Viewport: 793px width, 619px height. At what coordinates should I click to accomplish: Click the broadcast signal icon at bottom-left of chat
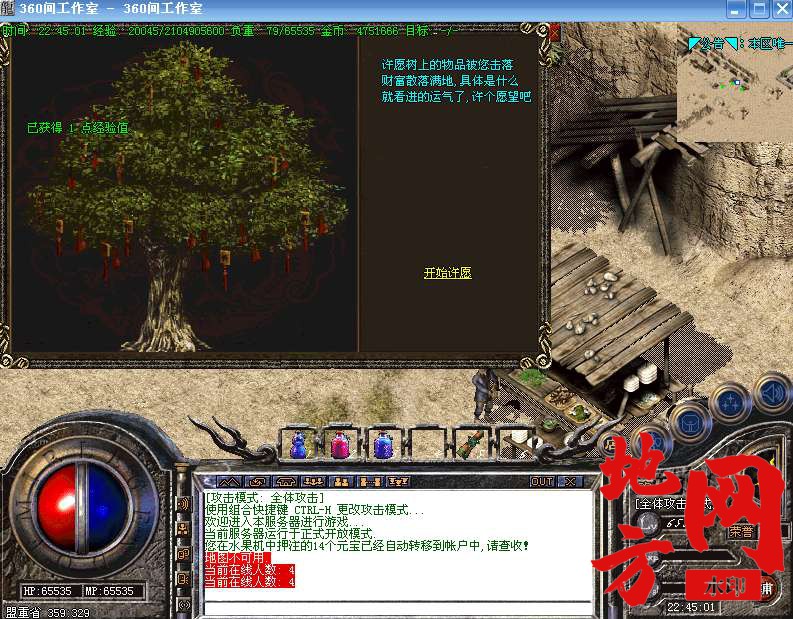coord(183,604)
